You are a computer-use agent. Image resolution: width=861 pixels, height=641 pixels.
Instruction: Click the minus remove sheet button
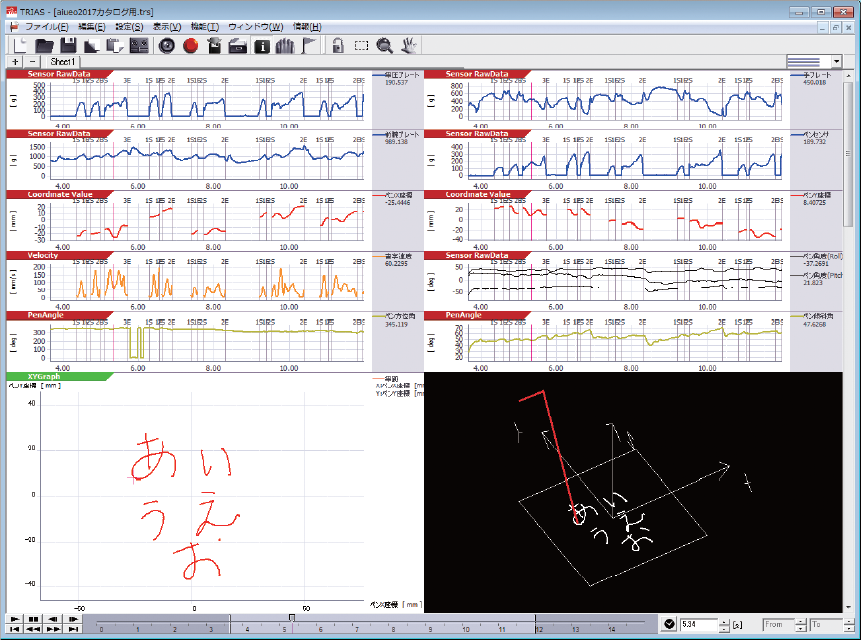32,62
